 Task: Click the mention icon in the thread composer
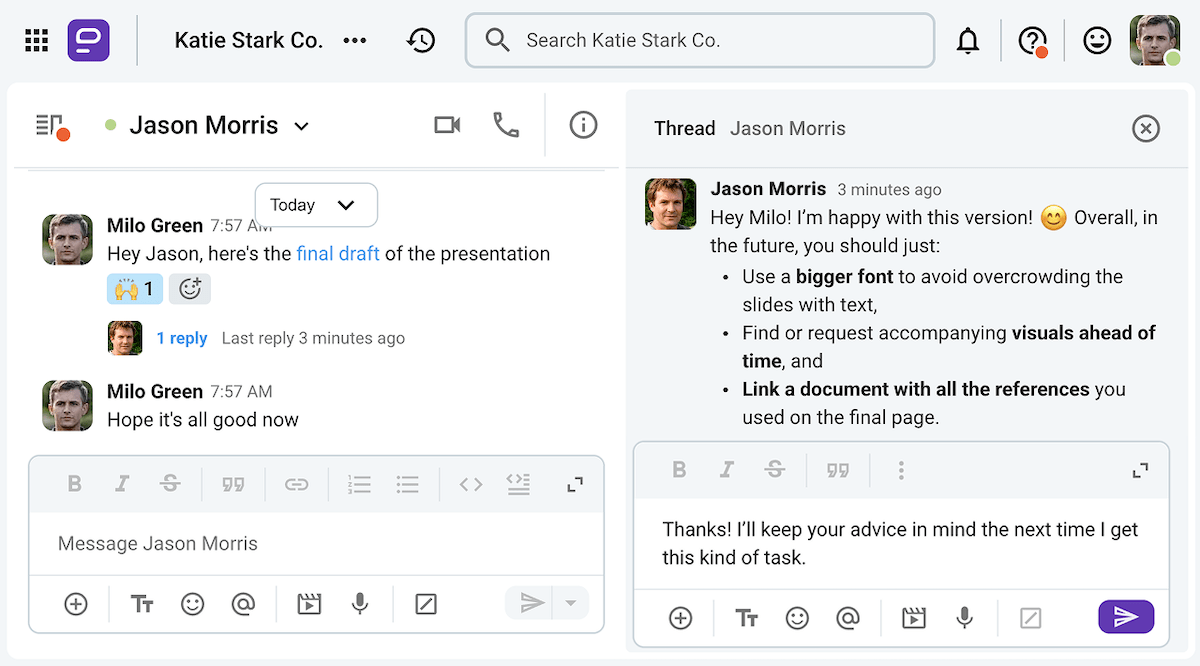848,617
